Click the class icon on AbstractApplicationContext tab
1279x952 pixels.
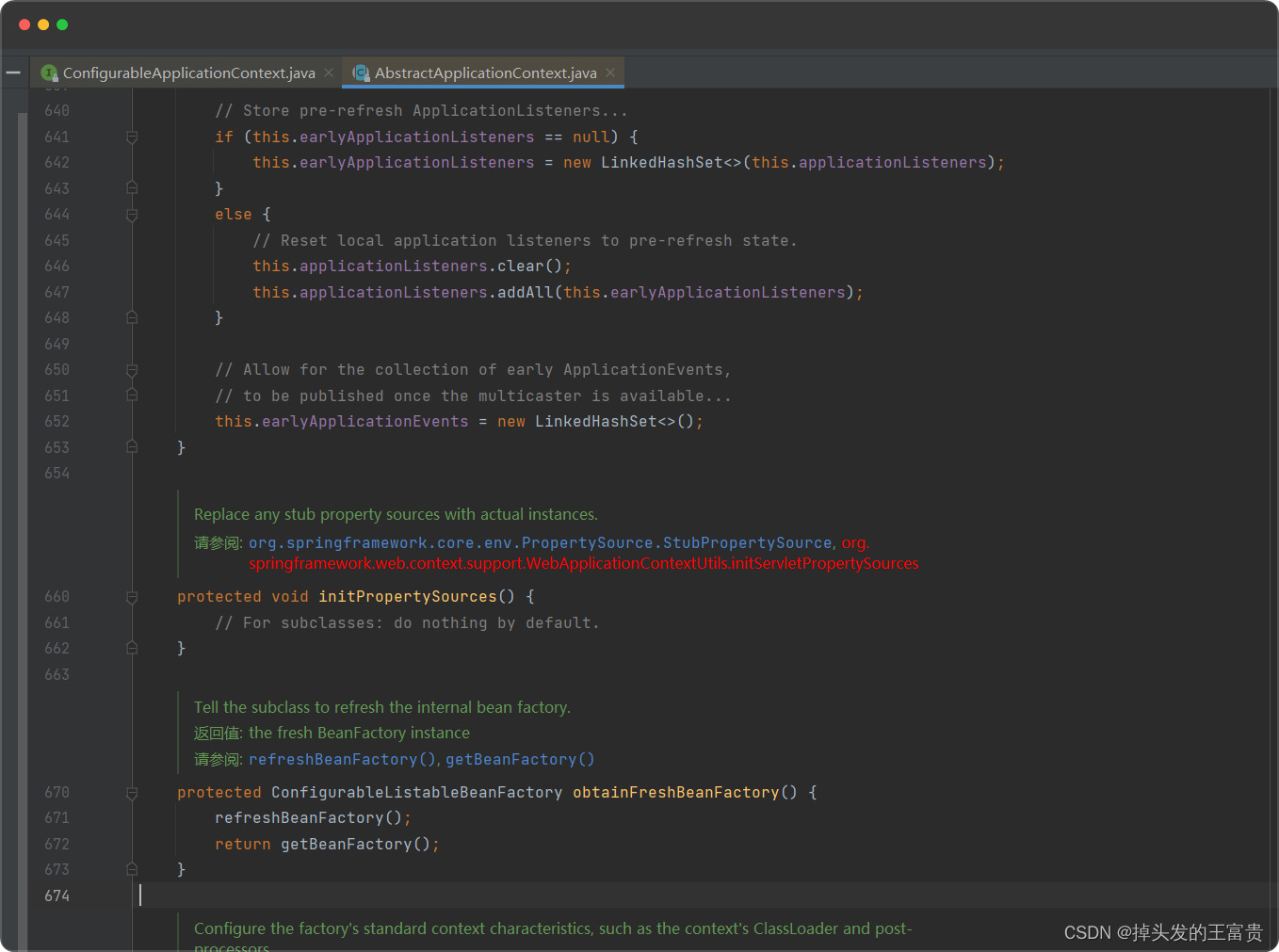tap(361, 73)
